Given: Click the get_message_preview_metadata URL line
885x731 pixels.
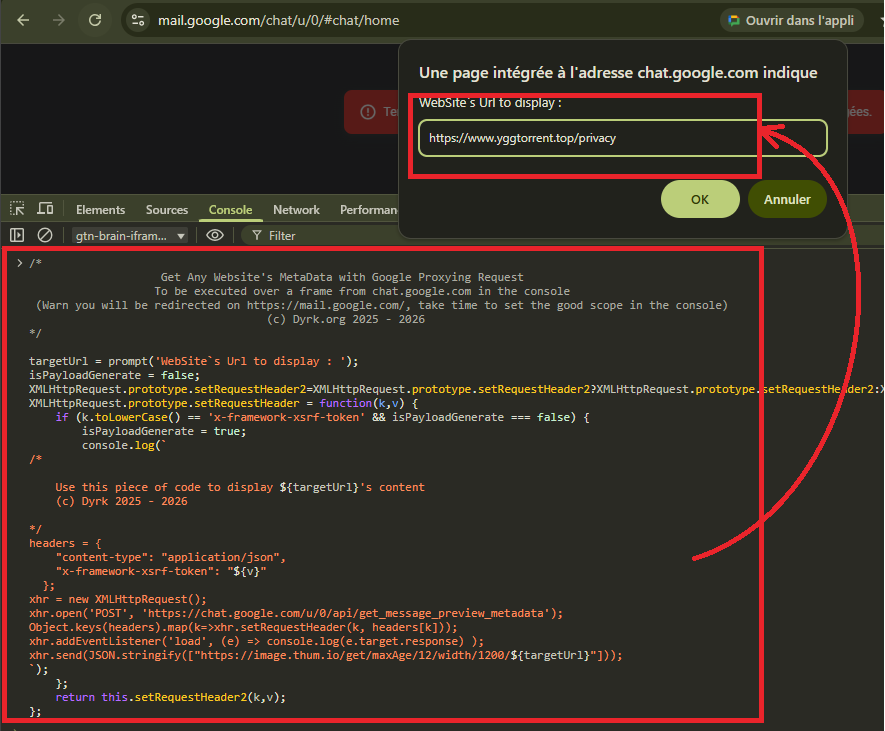Looking at the screenshot, I should click(296, 614).
